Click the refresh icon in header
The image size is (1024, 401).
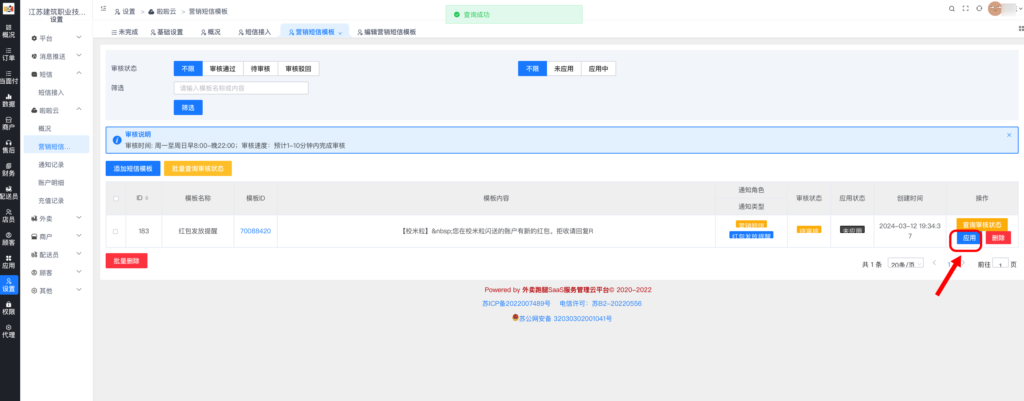click(979, 8)
